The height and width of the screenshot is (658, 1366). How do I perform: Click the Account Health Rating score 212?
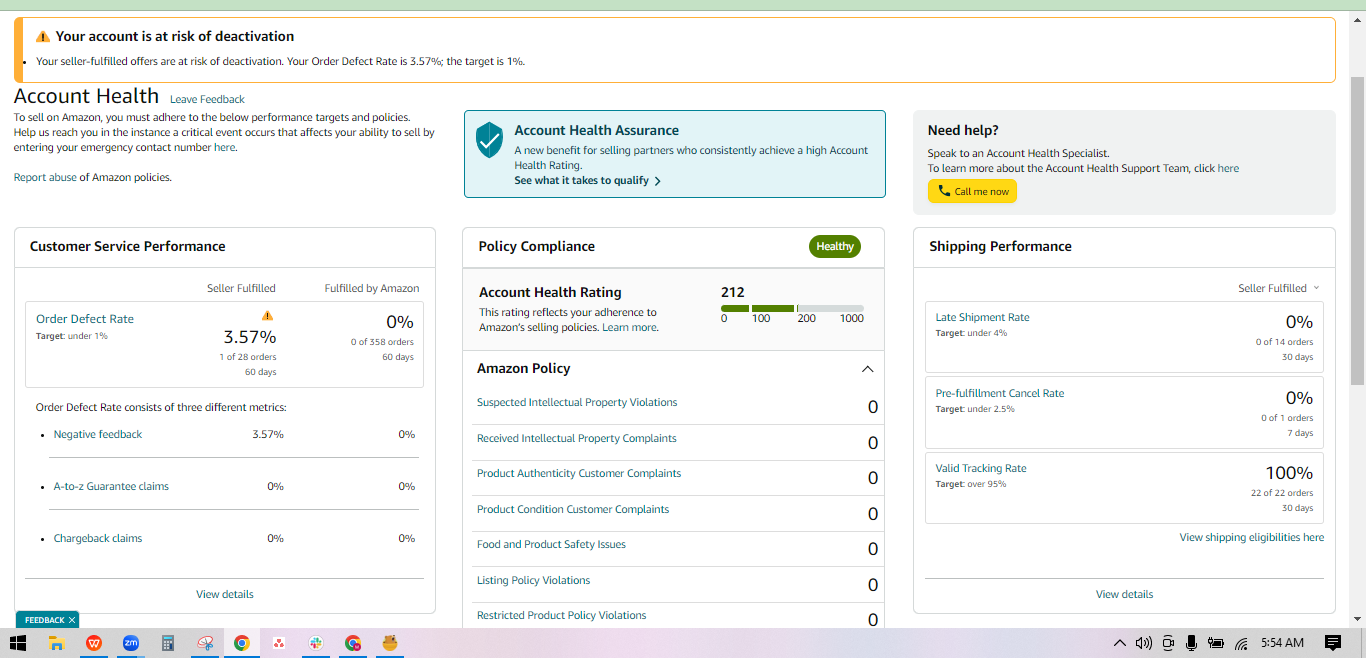tap(733, 292)
